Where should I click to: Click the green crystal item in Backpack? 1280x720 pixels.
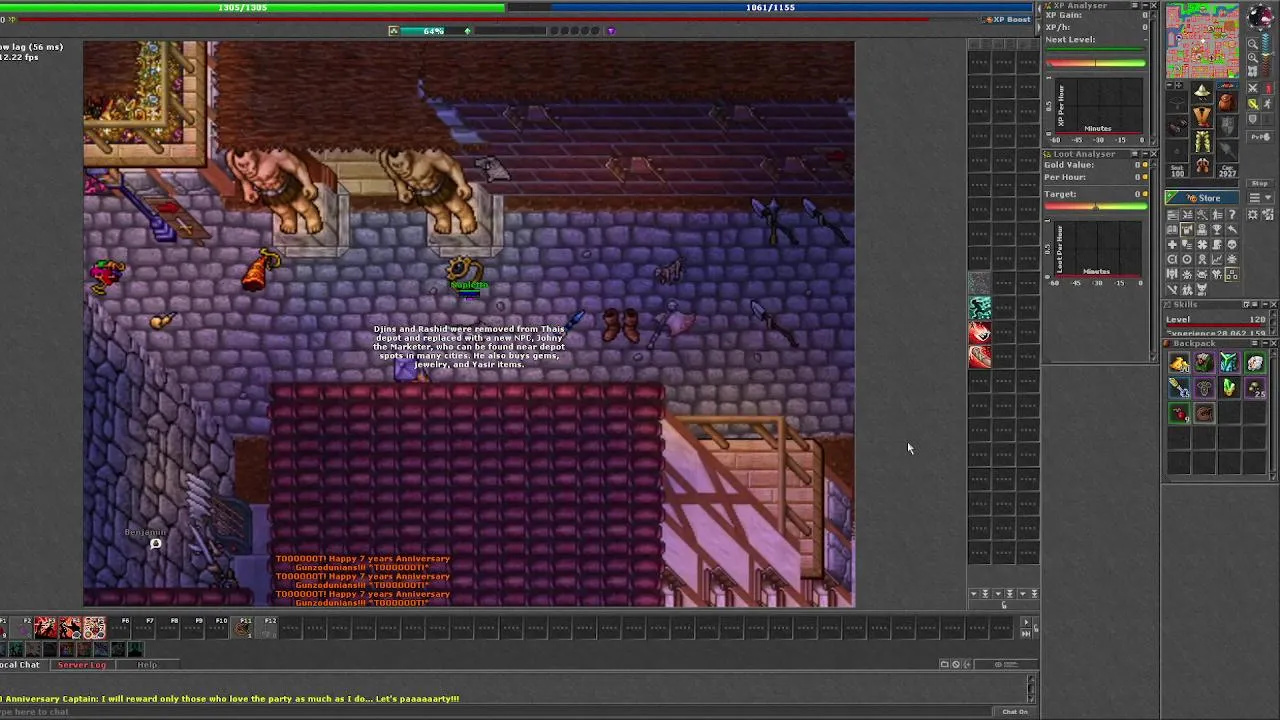1229,388
